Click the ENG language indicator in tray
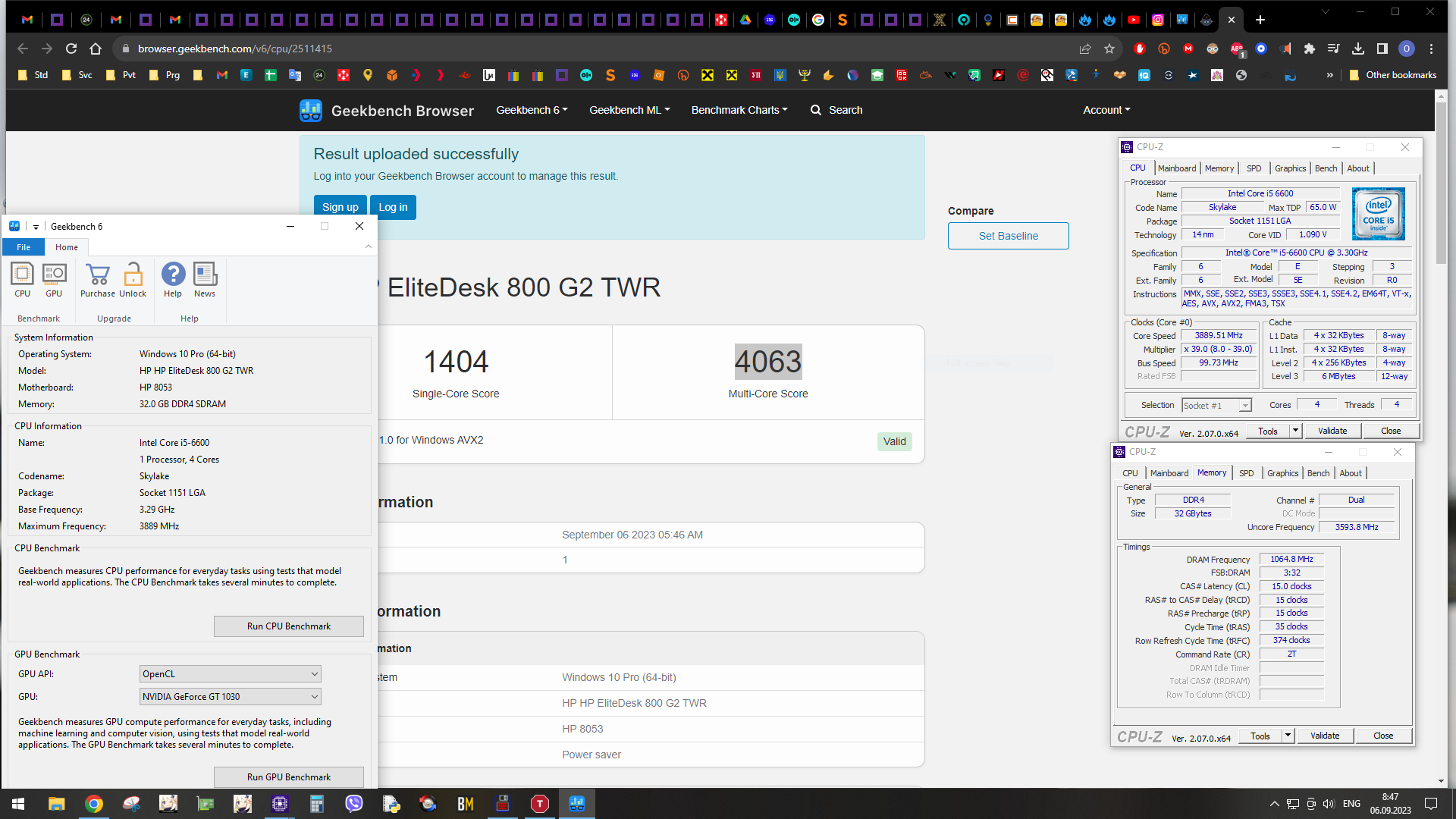The image size is (1456, 819). click(1351, 804)
